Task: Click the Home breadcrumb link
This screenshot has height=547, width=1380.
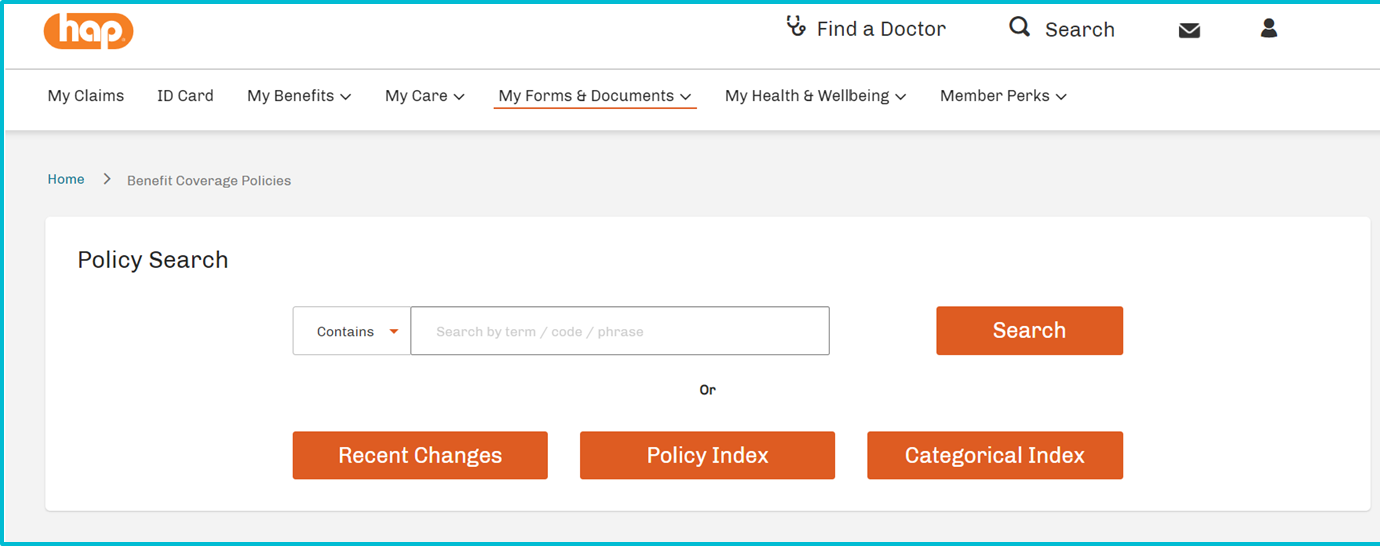Action: point(66,179)
